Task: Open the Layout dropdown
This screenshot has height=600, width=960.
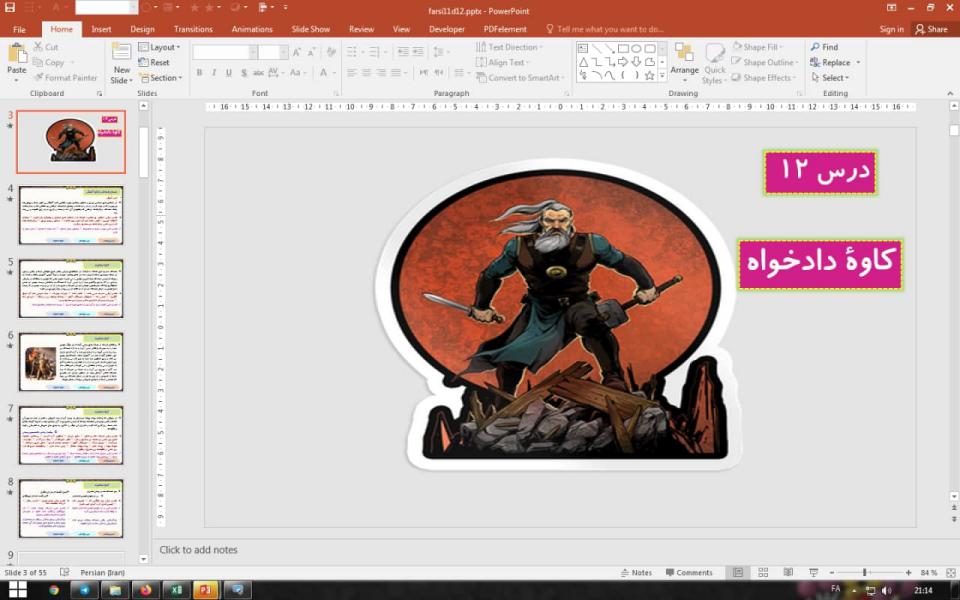Action: [159, 47]
